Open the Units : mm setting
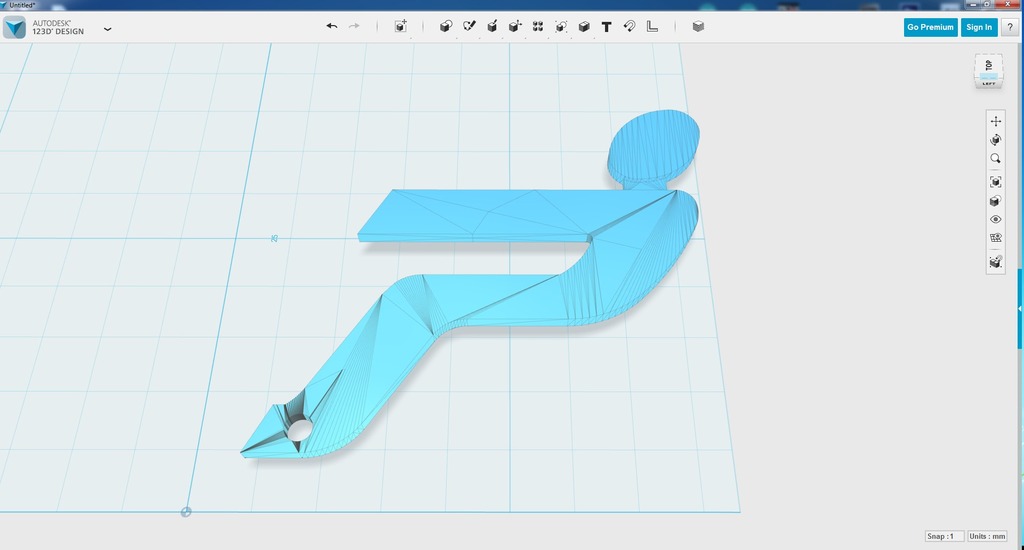This screenshot has height=550, width=1024. [987, 537]
